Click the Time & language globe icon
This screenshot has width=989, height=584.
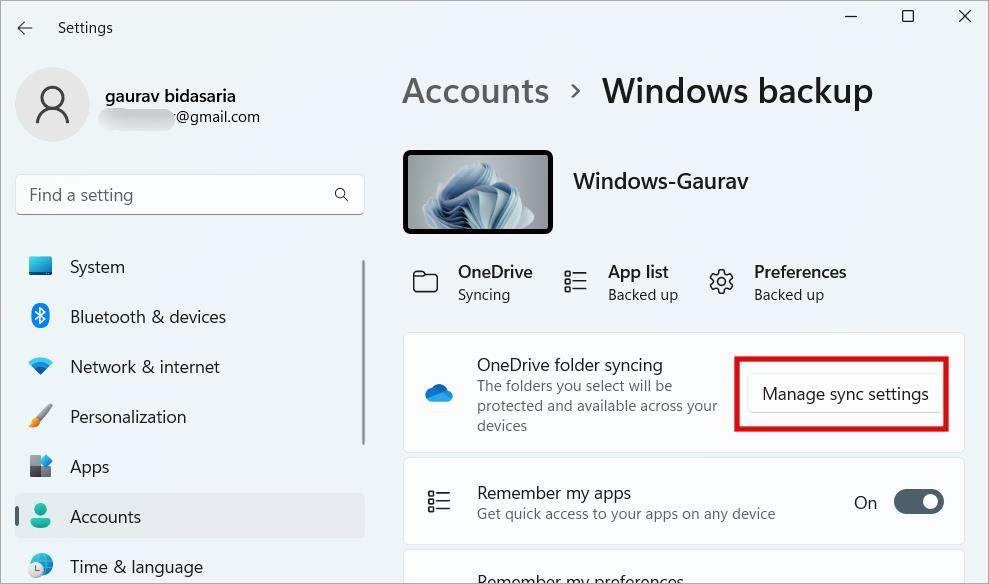click(x=40, y=566)
